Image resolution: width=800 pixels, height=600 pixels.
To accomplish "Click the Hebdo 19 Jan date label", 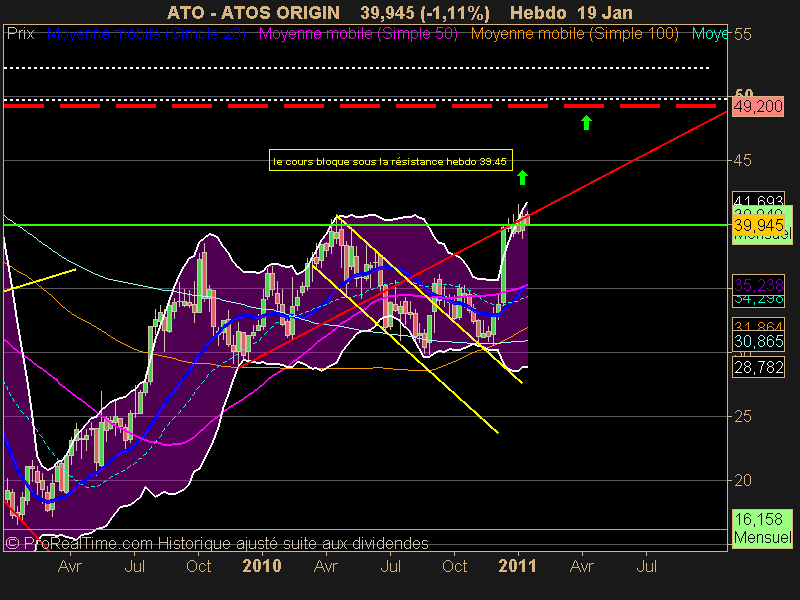I will tap(571, 13).
